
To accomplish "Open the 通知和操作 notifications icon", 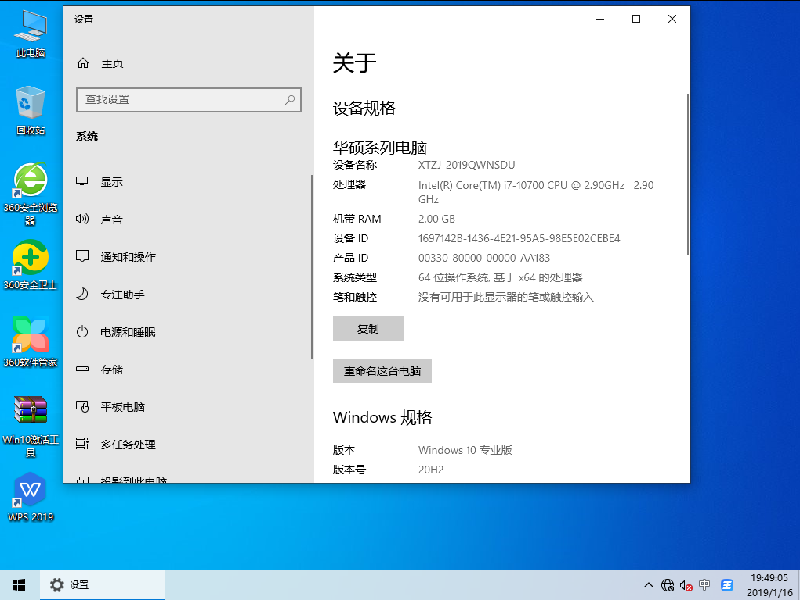I will pyautogui.click(x=82, y=256).
